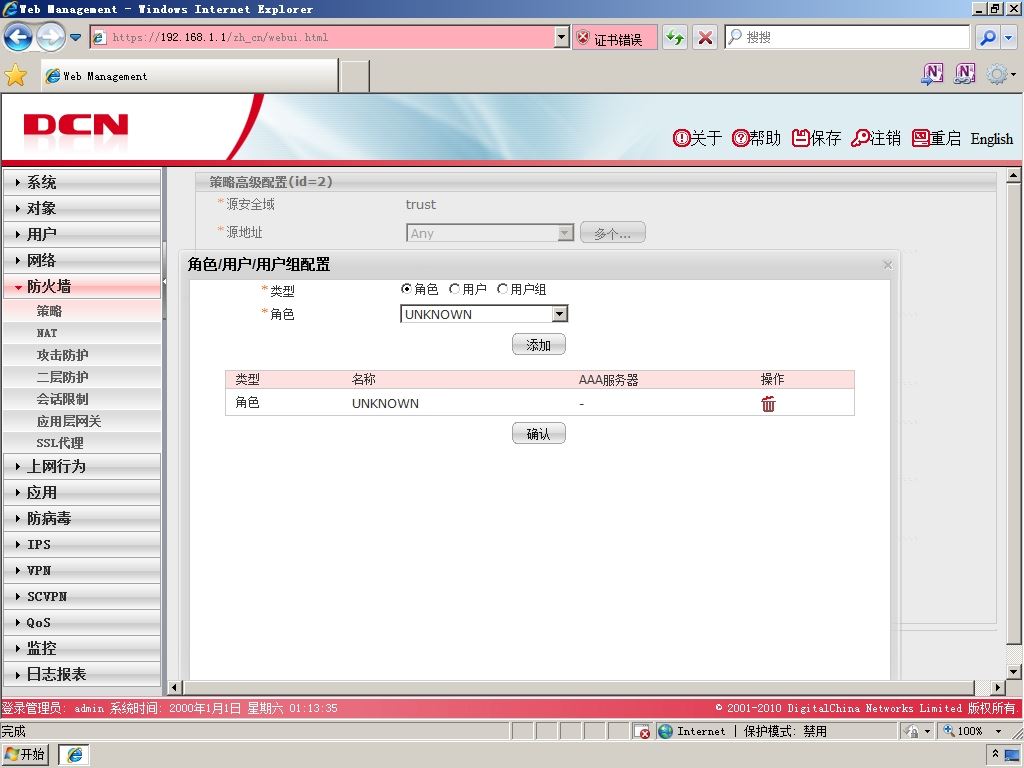Switch interface language to English
This screenshot has width=1024, height=768.
[x=991, y=139]
